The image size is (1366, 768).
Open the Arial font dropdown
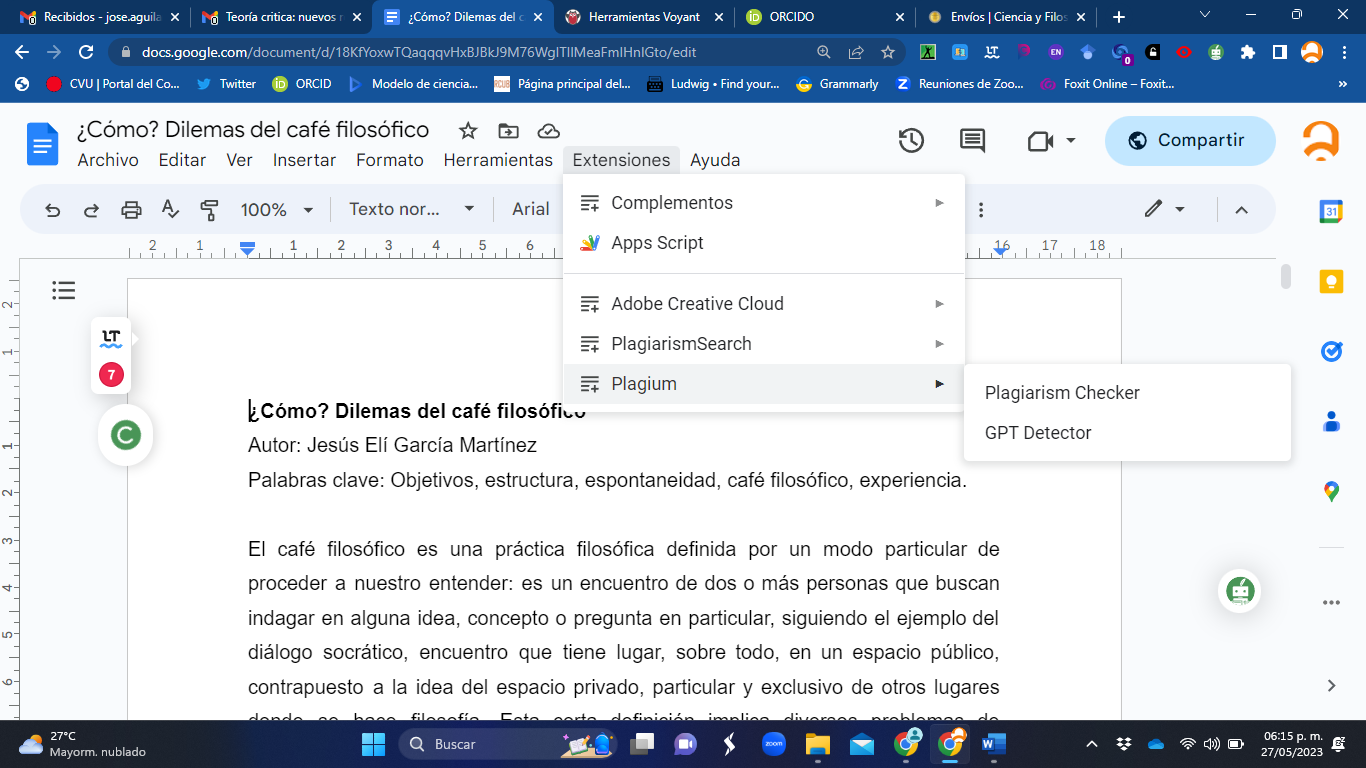[x=531, y=210]
